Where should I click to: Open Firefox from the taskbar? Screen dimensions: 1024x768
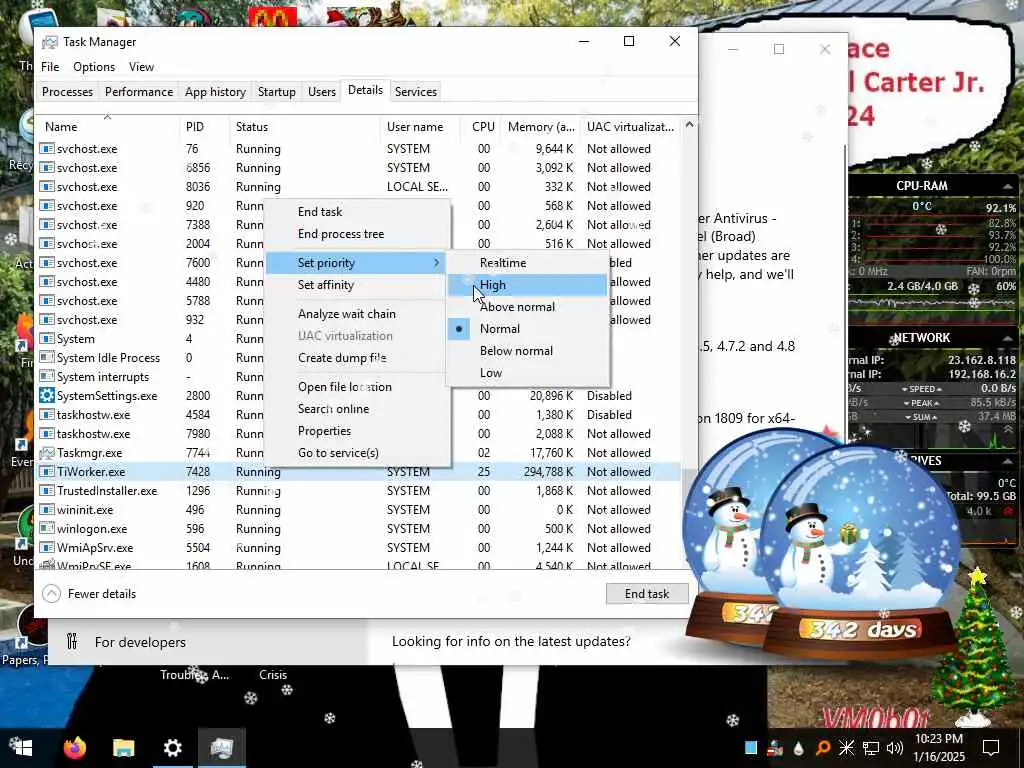[x=74, y=748]
